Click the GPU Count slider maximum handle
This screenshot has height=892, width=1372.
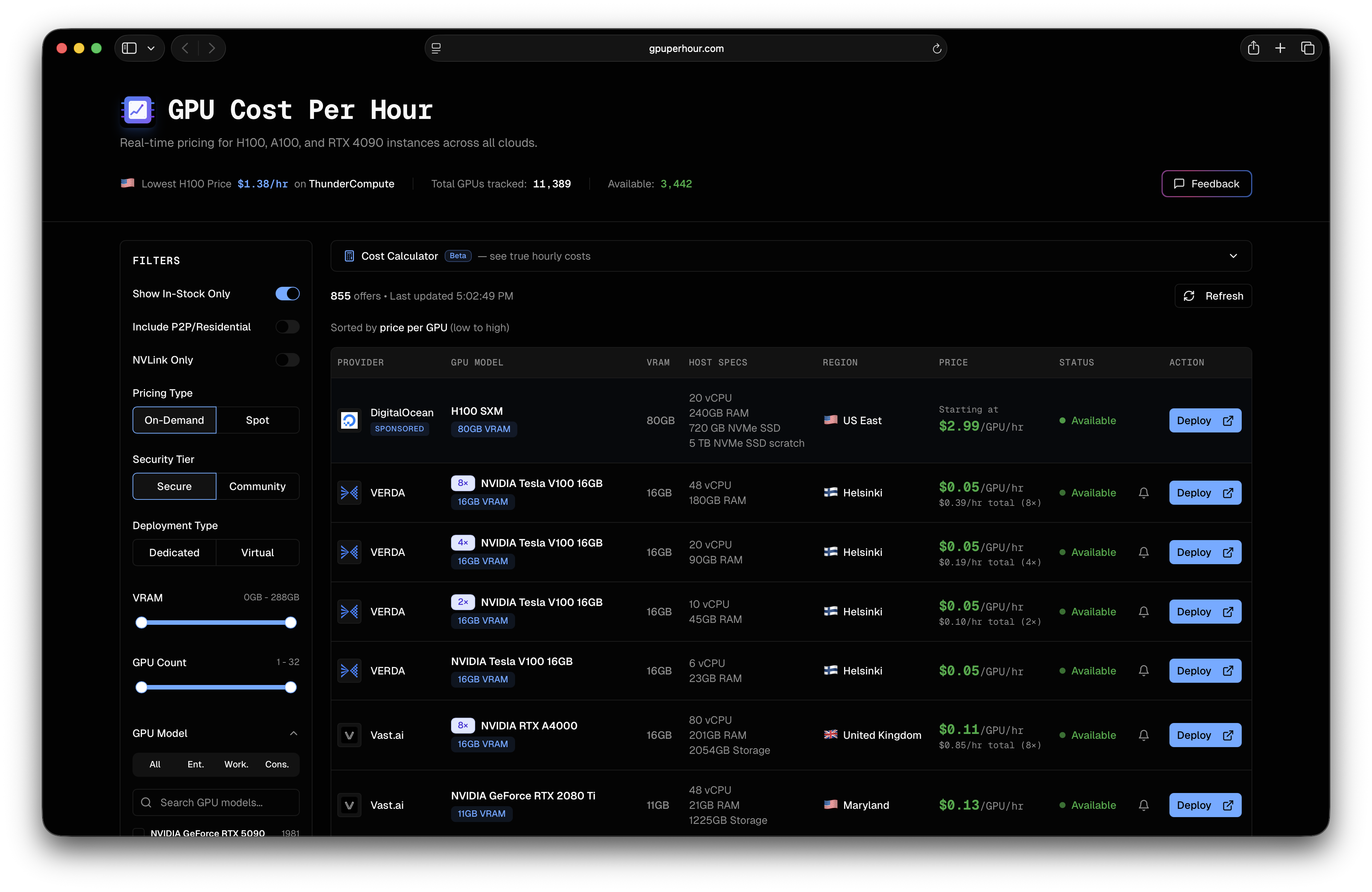click(291, 687)
